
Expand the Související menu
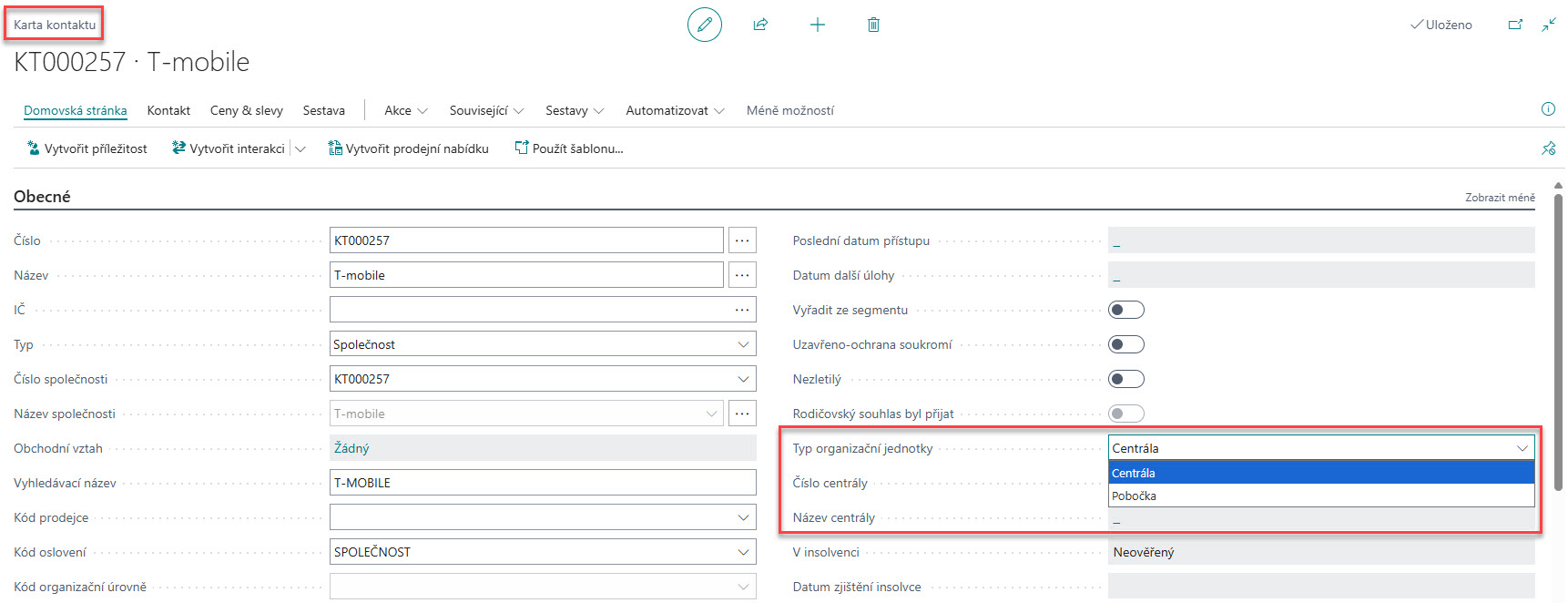pyautogui.click(x=486, y=110)
